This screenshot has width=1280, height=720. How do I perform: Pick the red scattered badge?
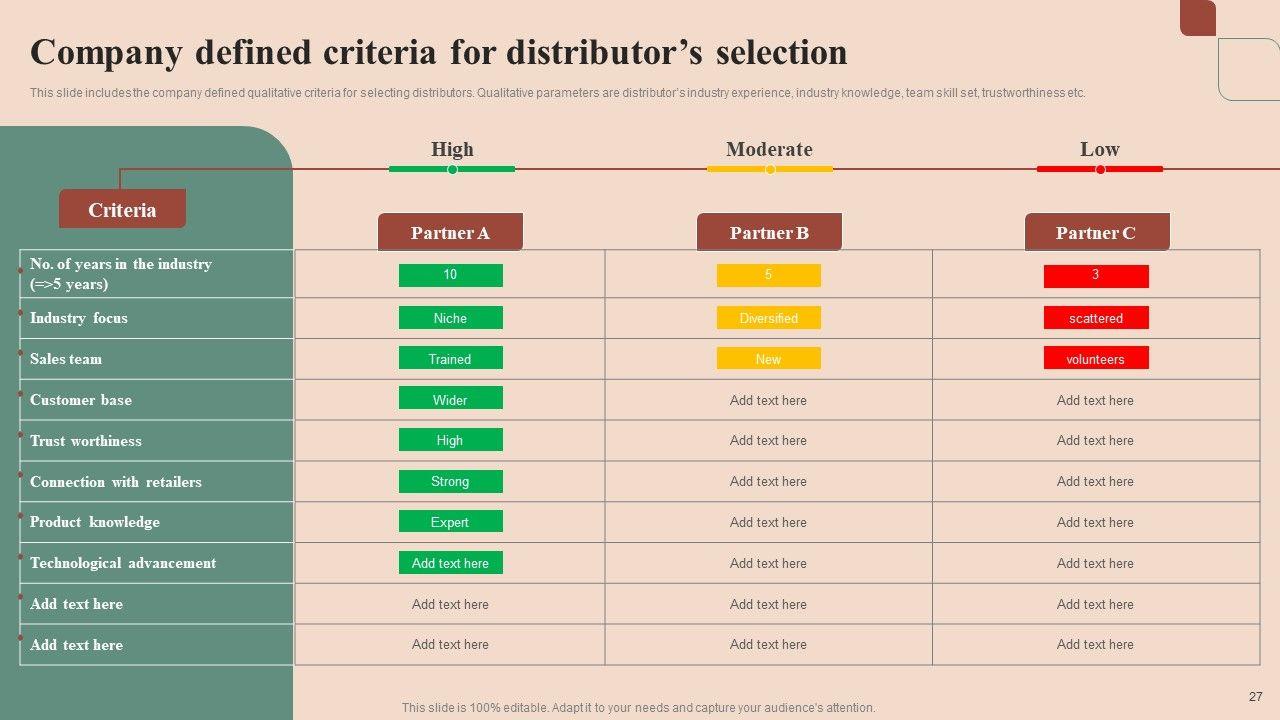point(1095,318)
